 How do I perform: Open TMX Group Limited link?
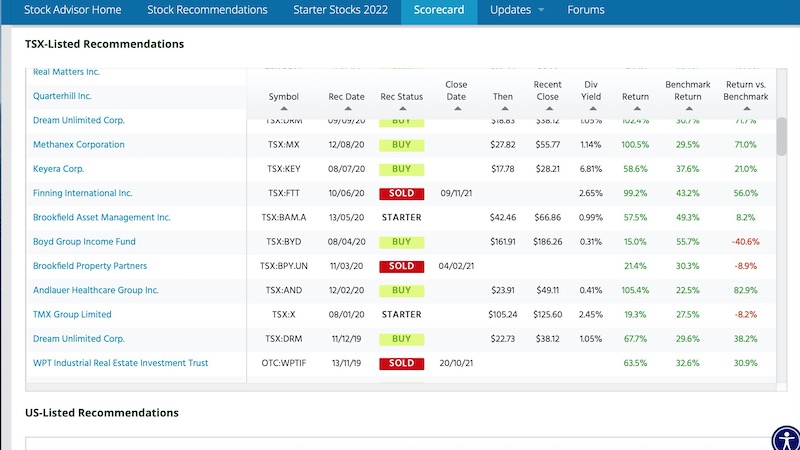(72, 314)
